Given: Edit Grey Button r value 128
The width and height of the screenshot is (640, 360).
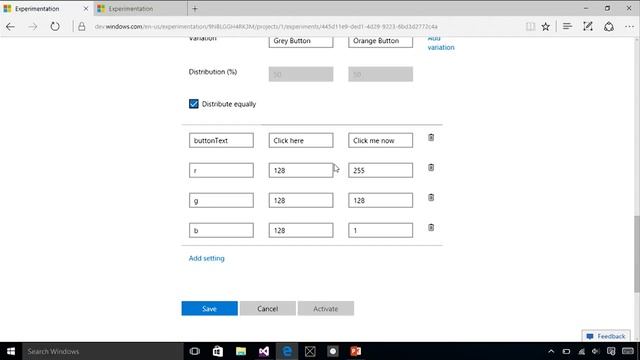Looking at the screenshot, I should coord(301,170).
